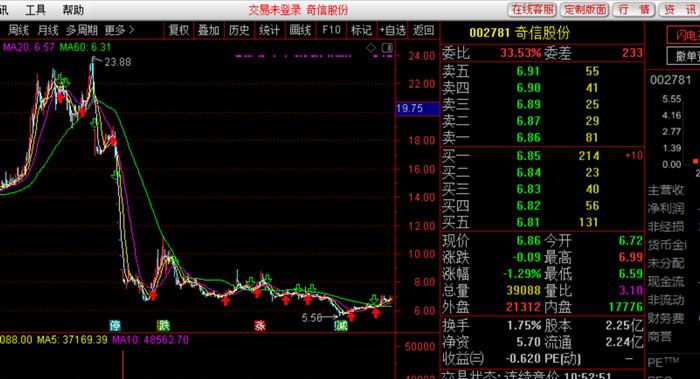Click the diamond icon above the chart
This screenshot has width=700, height=379.
click(371, 47)
